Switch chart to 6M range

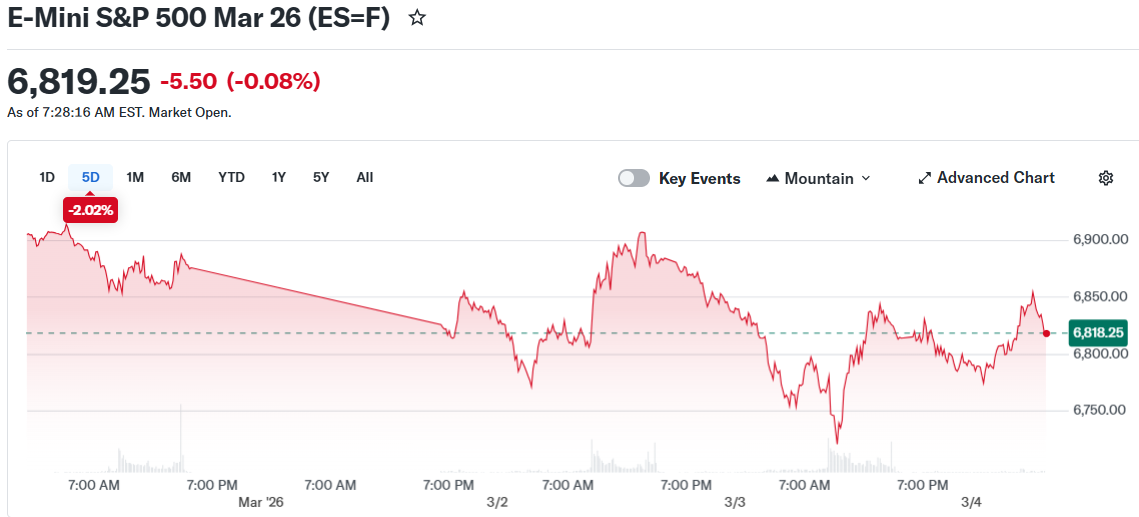[181, 177]
